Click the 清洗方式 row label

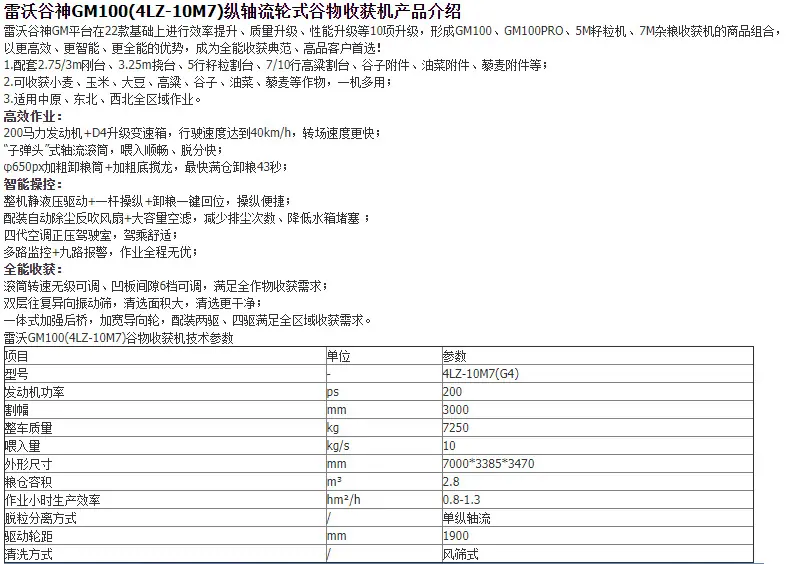click(x=29, y=554)
